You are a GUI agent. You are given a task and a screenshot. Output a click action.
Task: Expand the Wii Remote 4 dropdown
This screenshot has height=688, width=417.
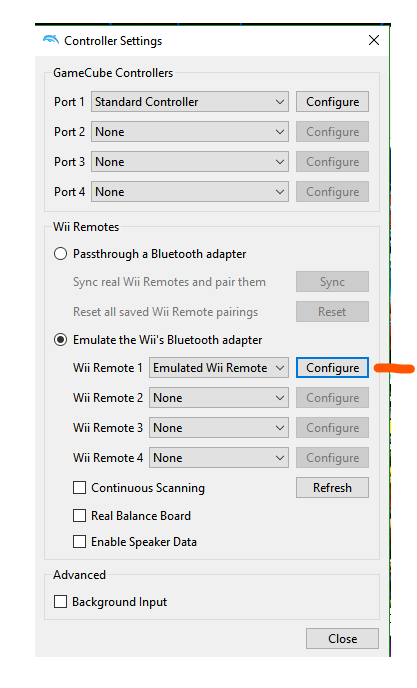coord(219,458)
